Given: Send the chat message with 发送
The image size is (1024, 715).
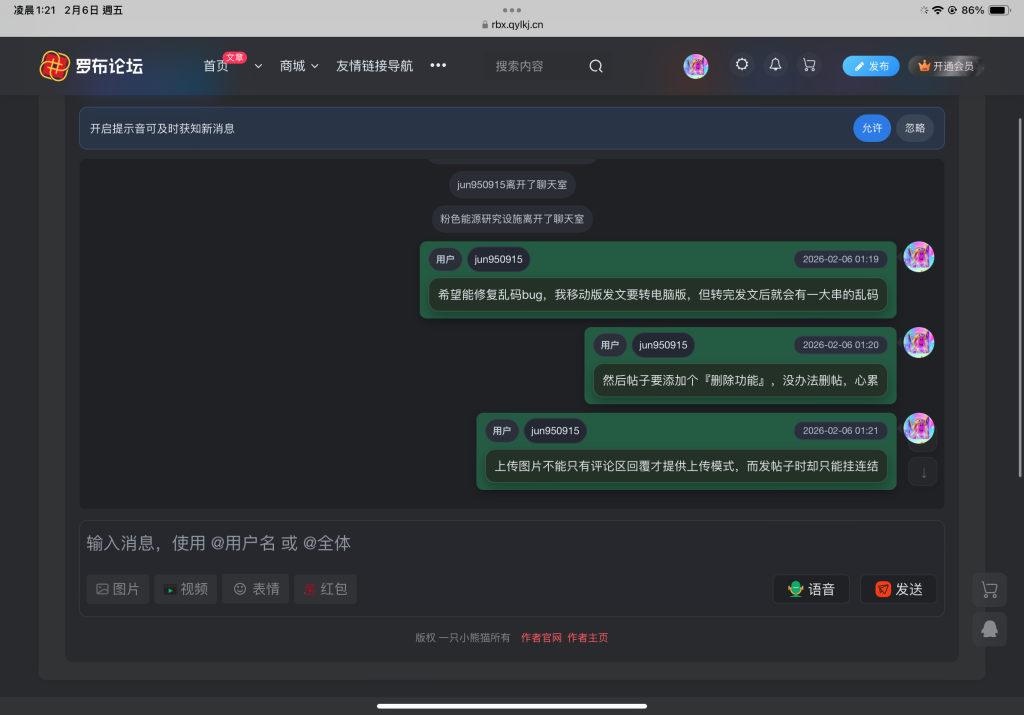Looking at the screenshot, I should [x=898, y=589].
